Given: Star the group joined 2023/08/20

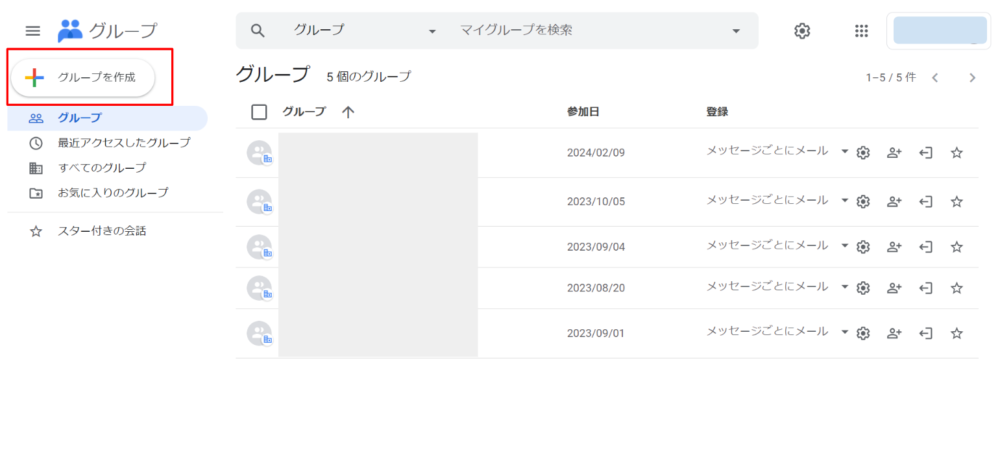Looking at the screenshot, I should tap(956, 288).
